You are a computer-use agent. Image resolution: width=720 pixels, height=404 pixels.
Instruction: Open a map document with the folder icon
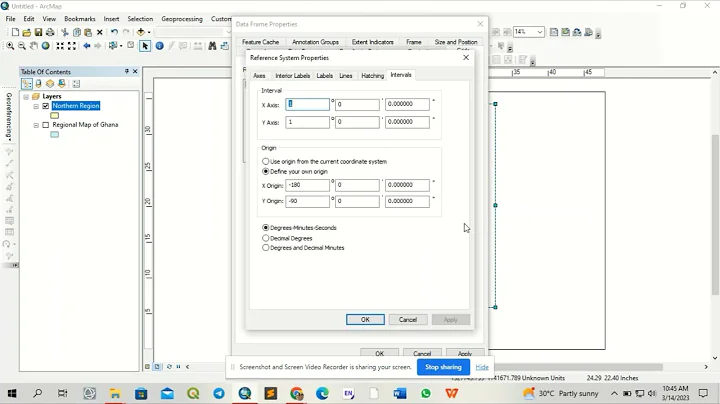(27, 32)
